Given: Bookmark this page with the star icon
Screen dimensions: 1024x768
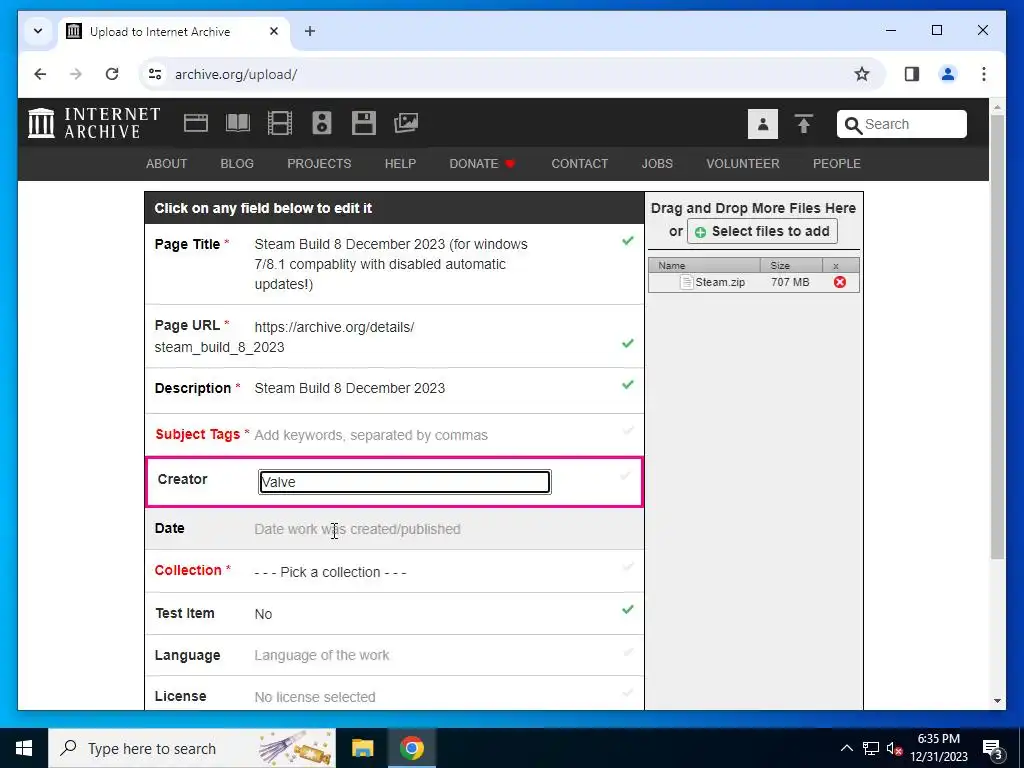Looking at the screenshot, I should click(862, 74).
